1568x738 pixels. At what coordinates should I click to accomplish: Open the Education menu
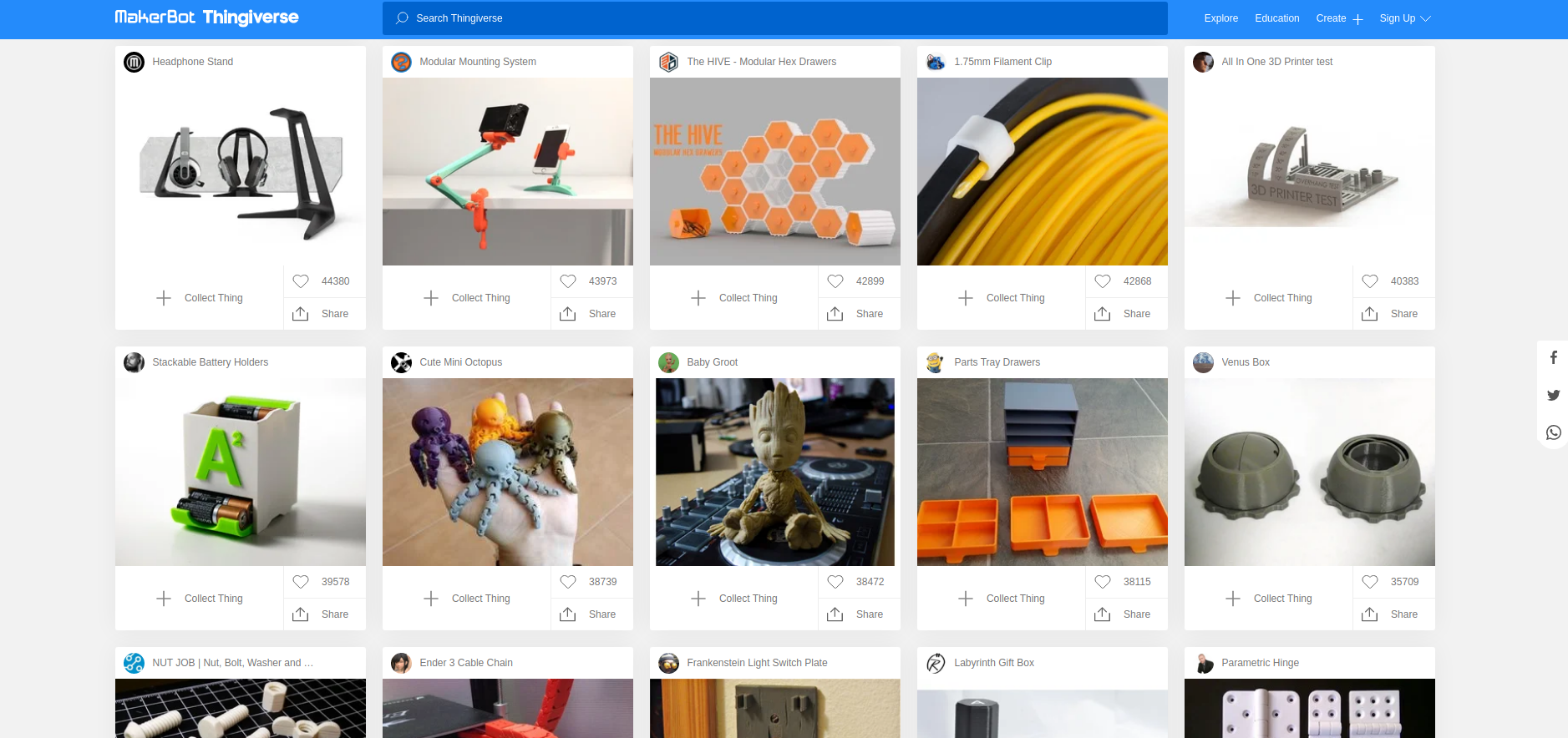pos(1276,18)
